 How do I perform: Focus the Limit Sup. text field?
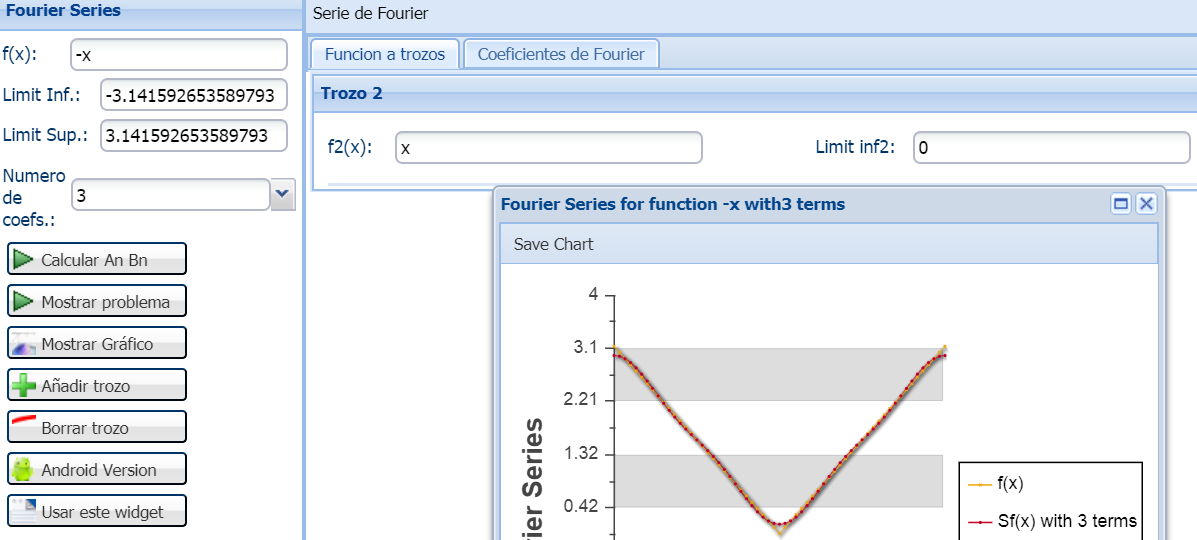[194, 136]
